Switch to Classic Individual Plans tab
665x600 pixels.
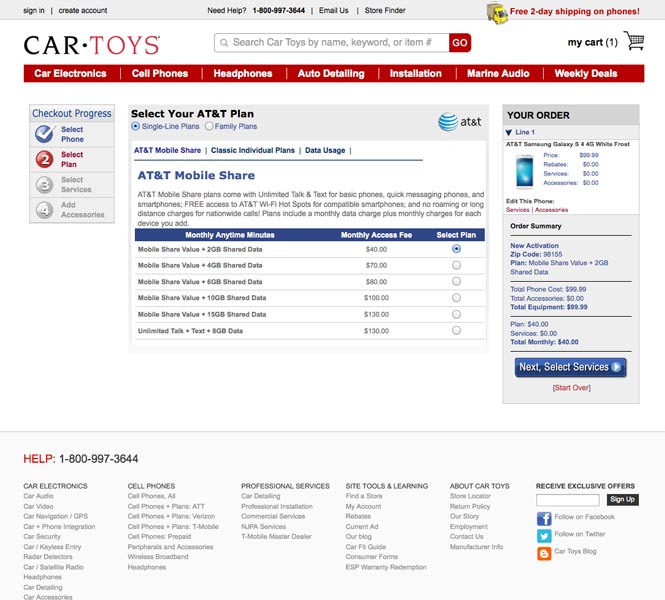point(253,150)
